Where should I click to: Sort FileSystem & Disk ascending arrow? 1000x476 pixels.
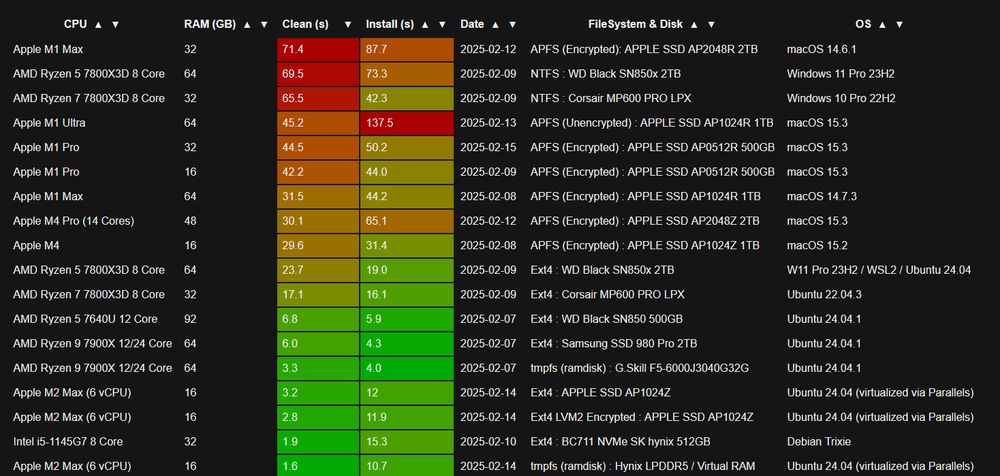(x=694, y=24)
